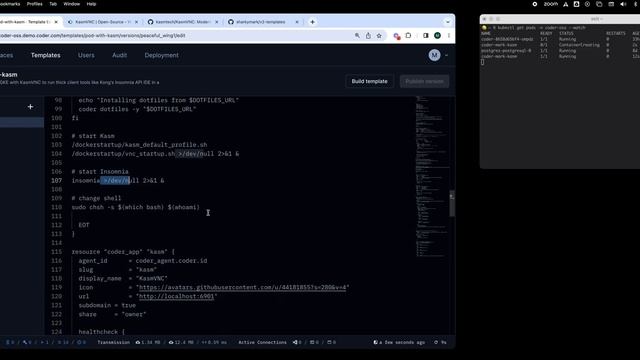Click the 'healthcheck {' line
Screen dimensions: 640x360
(x=102, y=332)
